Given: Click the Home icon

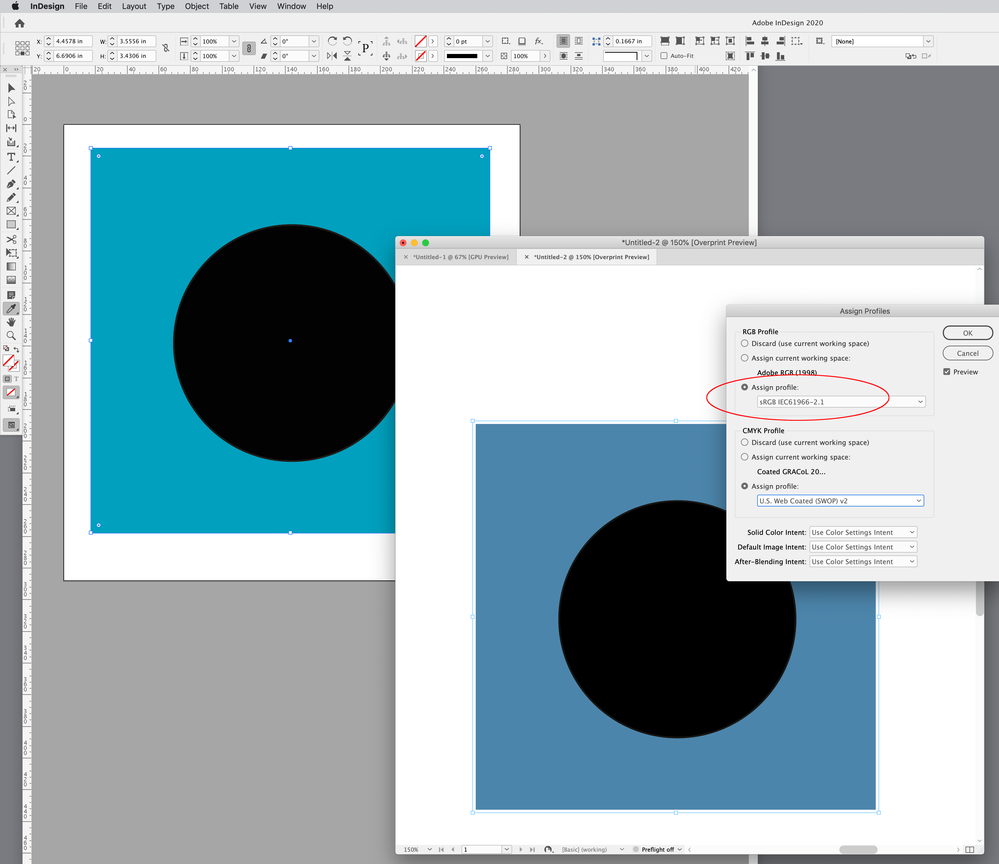Looking at the screenshot, I should pyautogui.click(x=19, y=23).
